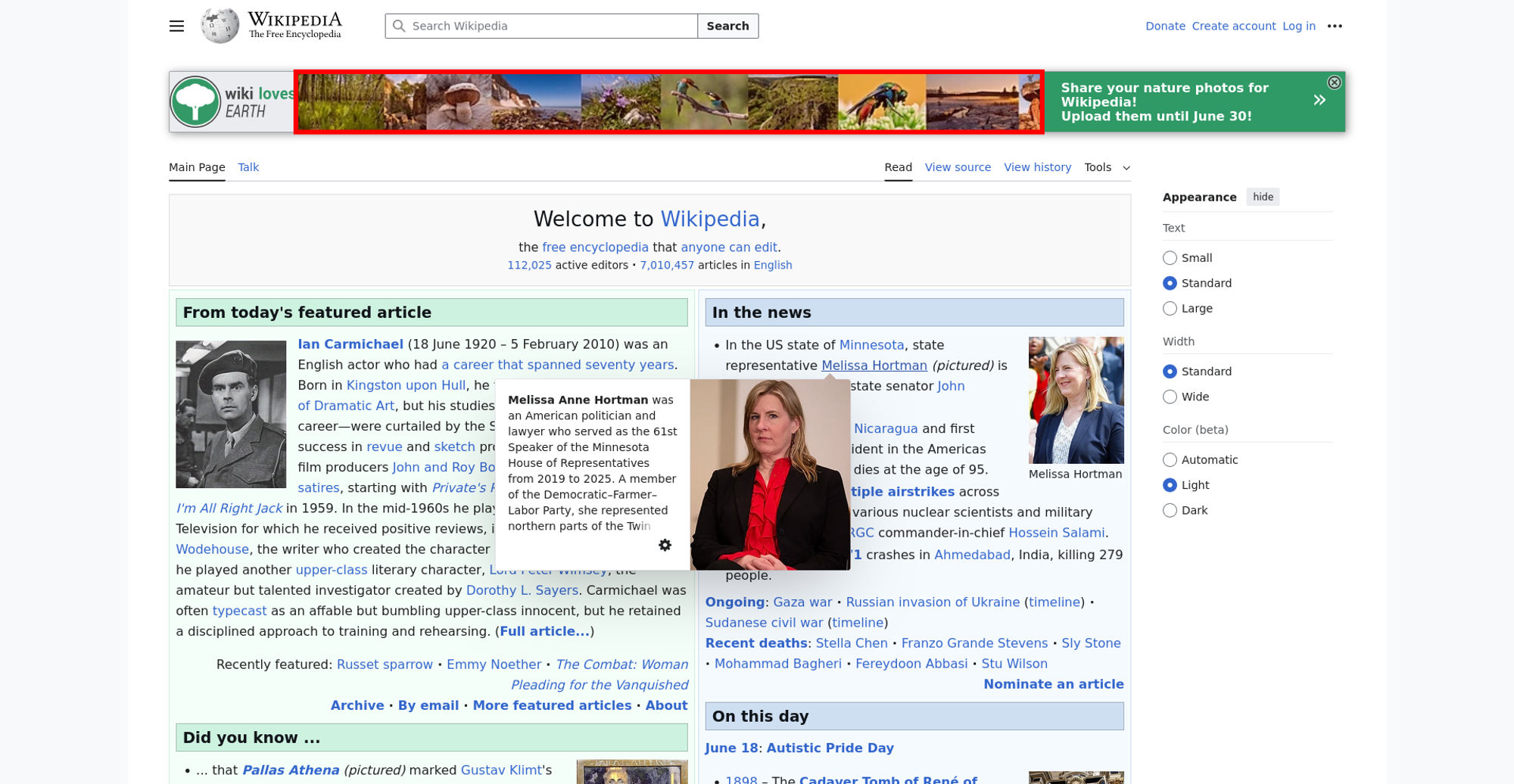This screenshot has width=1514, height=784.
Task: Open the Ian Carmichael article link
Action: 350,344
